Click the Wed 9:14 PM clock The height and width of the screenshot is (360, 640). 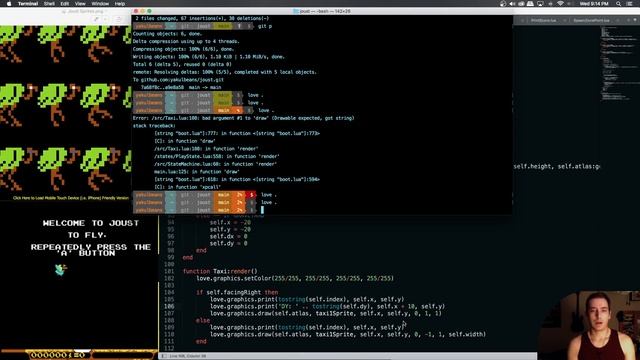(x=594, y=4)
